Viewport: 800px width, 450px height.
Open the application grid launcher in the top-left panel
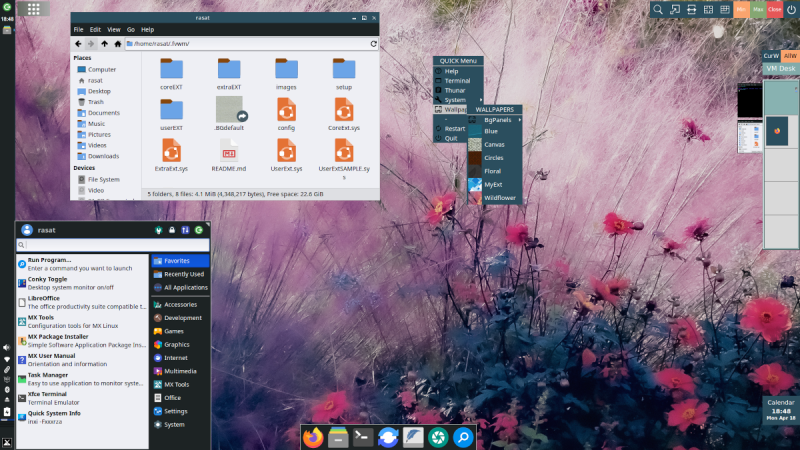coord(33,9)
